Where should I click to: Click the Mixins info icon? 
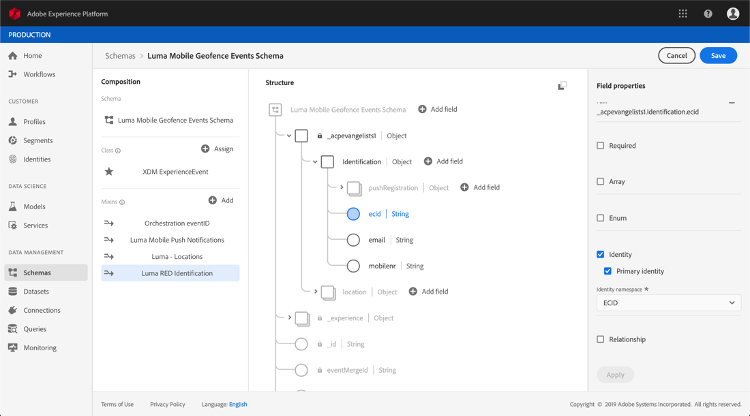(x=122, y=202)
